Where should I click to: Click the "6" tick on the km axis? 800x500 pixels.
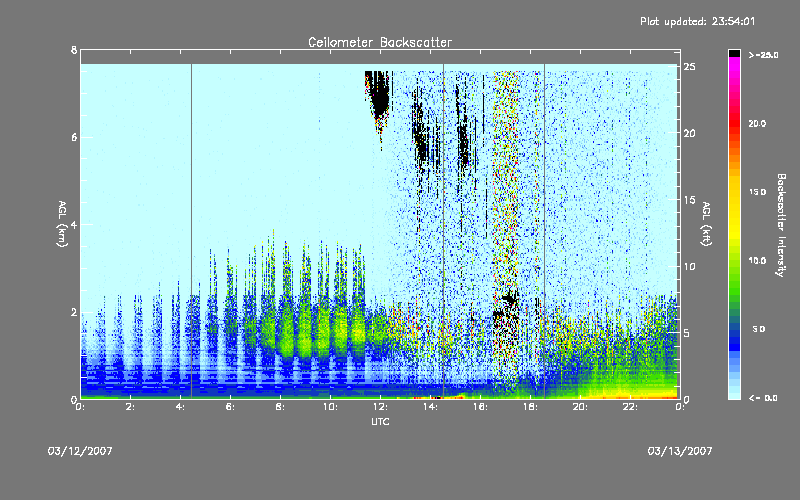74,137
